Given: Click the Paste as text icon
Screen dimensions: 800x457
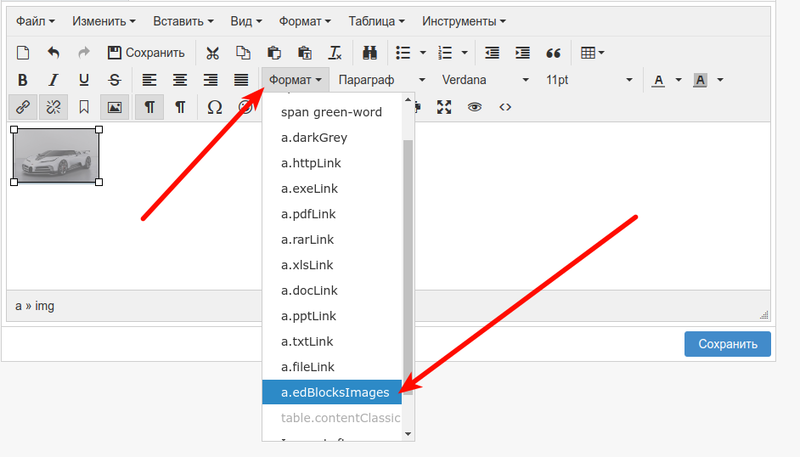Looking at the screenshot, I should 305,53.
